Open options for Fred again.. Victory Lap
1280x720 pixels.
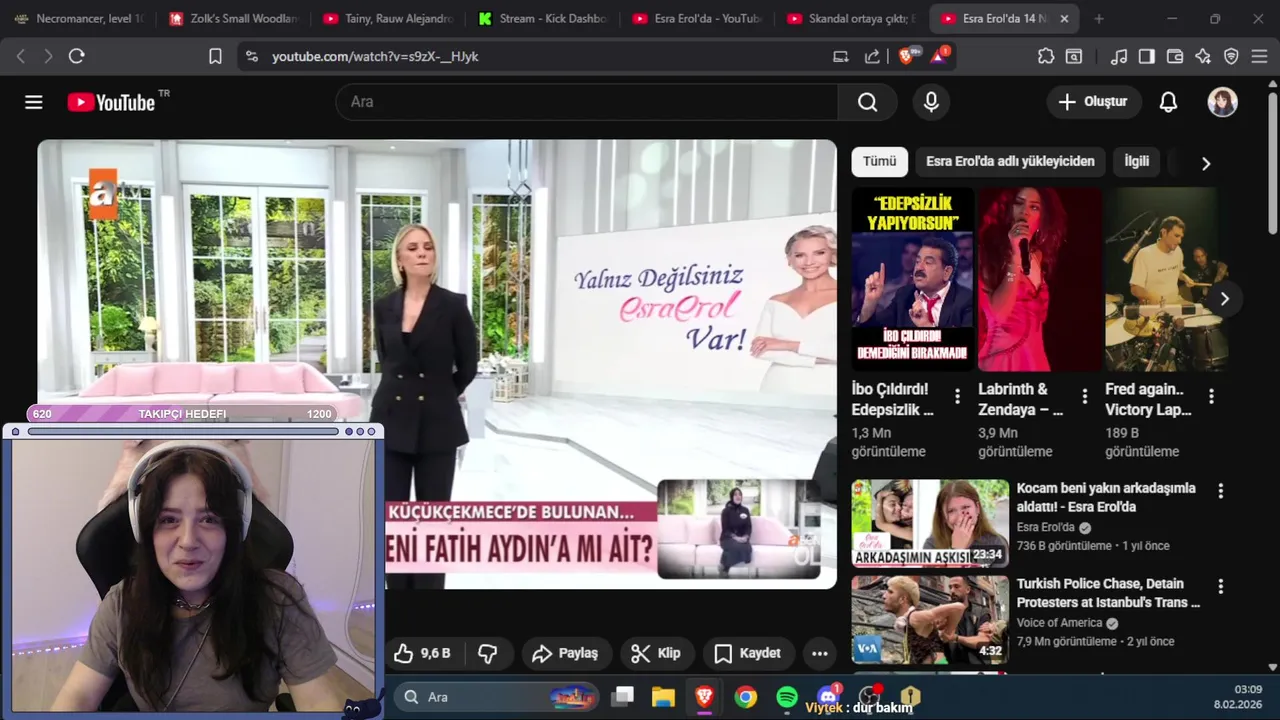coord(1211,396)
